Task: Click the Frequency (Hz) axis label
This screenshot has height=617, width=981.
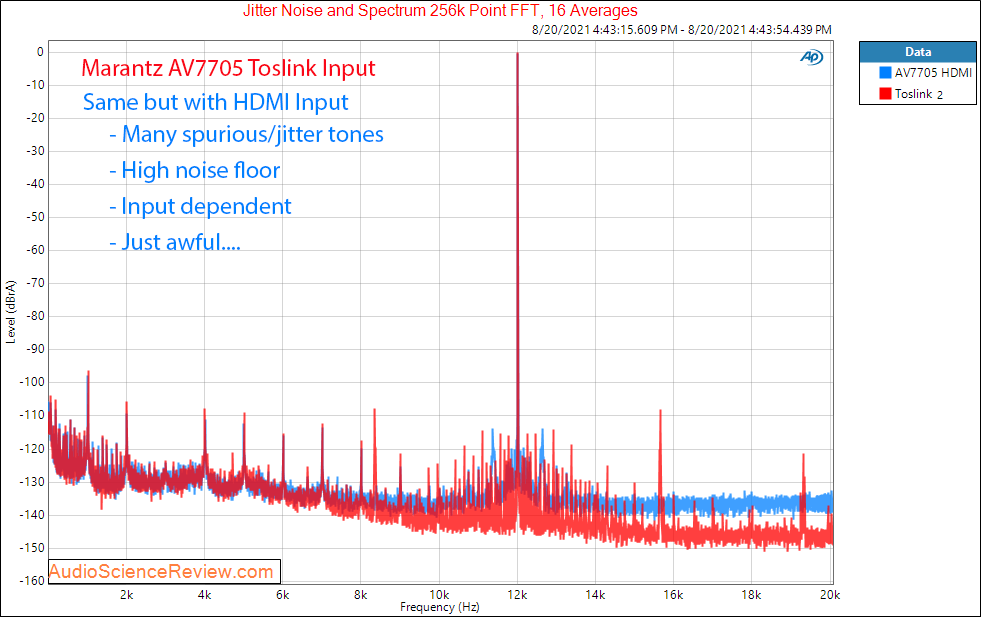Action: [x=440, y=607]
